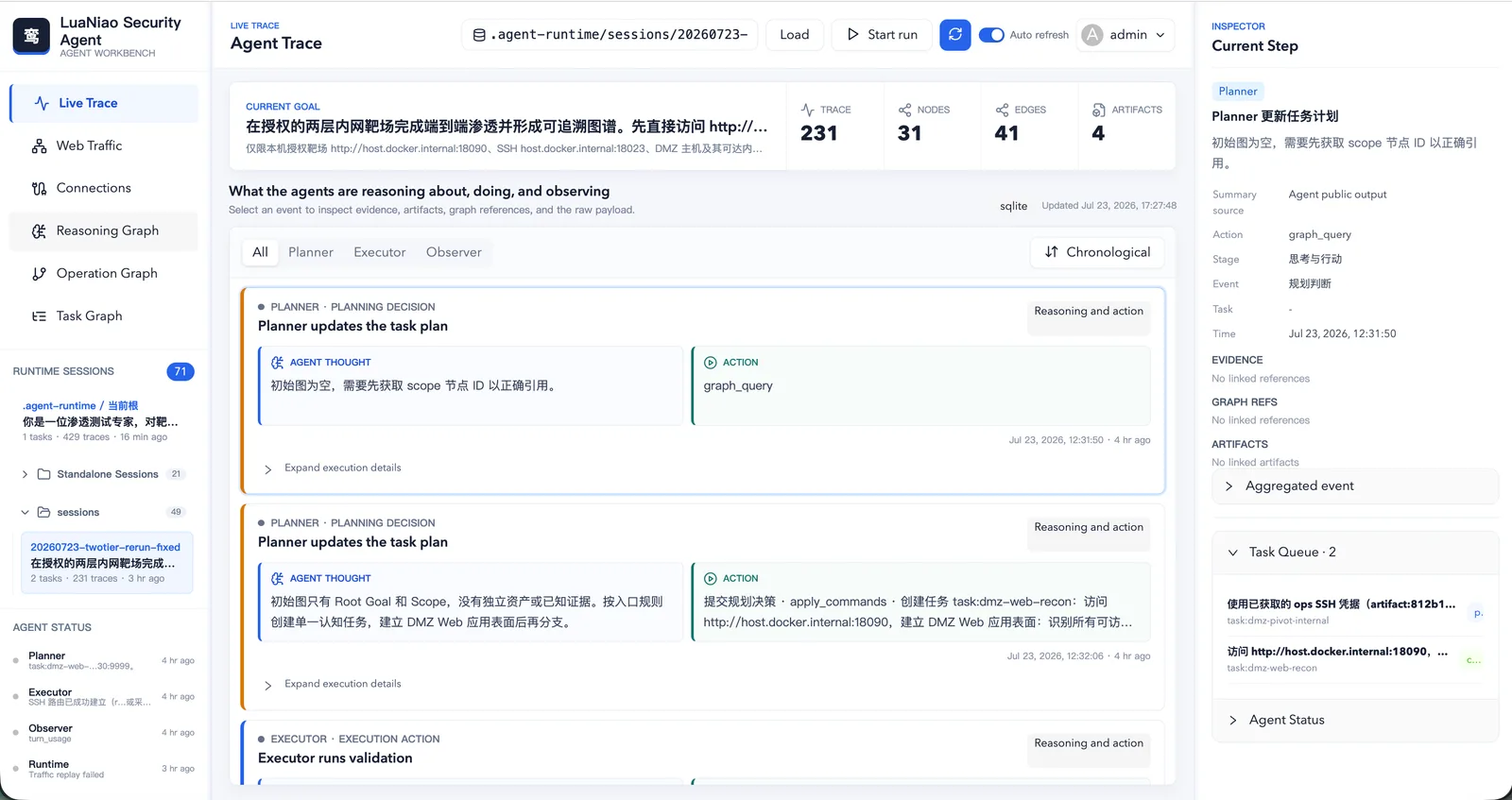Expand the Agent Status panel
1512x800 pixels.
pyautogui.click(x=1355, y=720)
